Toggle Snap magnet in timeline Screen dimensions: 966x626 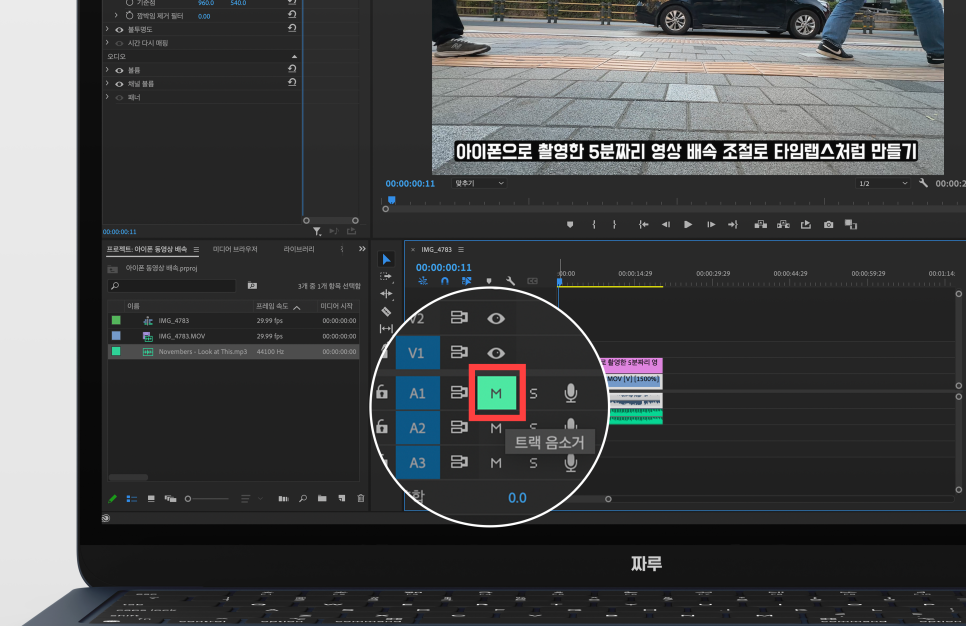click(445, 281)
